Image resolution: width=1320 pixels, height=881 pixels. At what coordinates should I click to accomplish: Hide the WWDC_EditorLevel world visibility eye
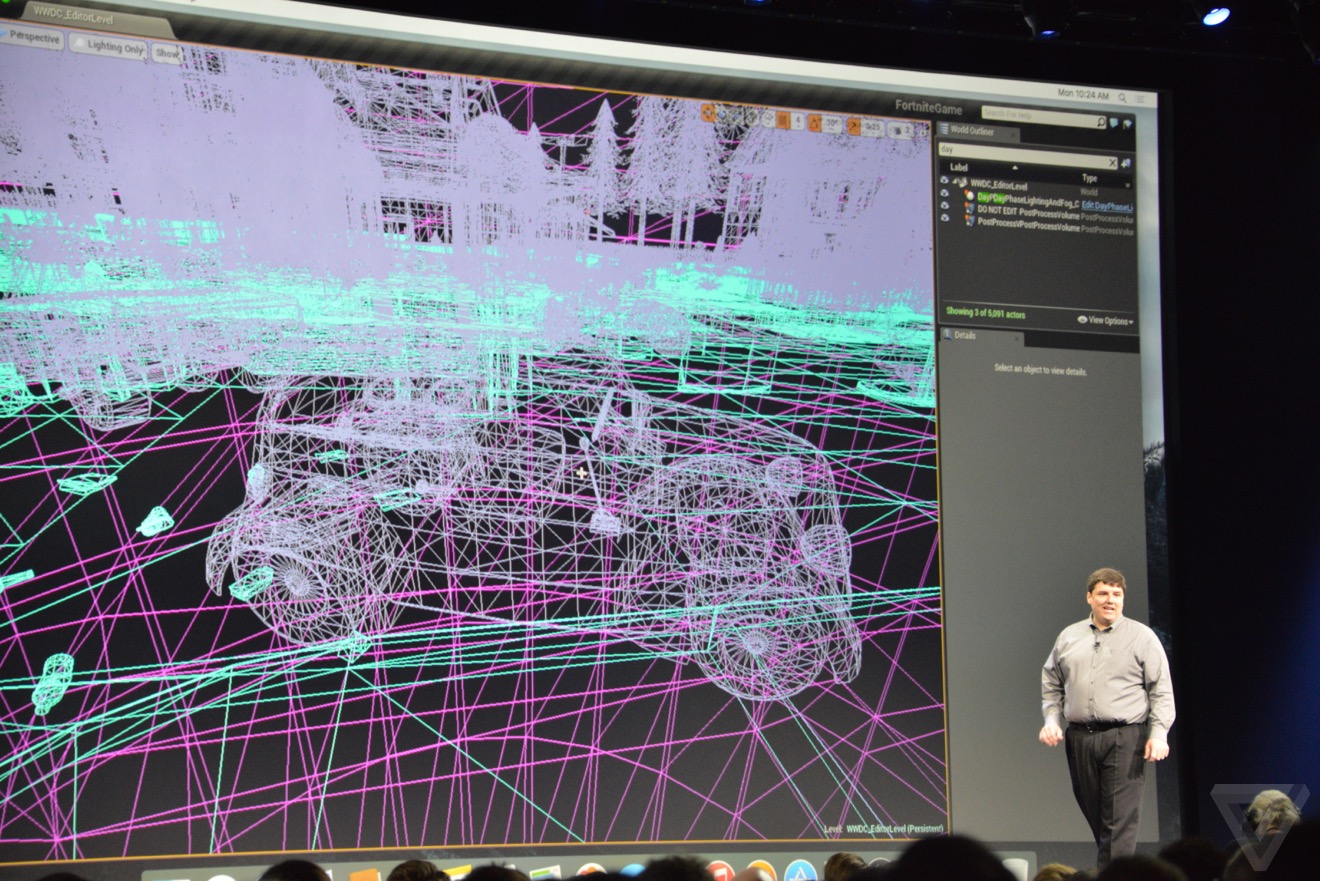pos(944,182)
